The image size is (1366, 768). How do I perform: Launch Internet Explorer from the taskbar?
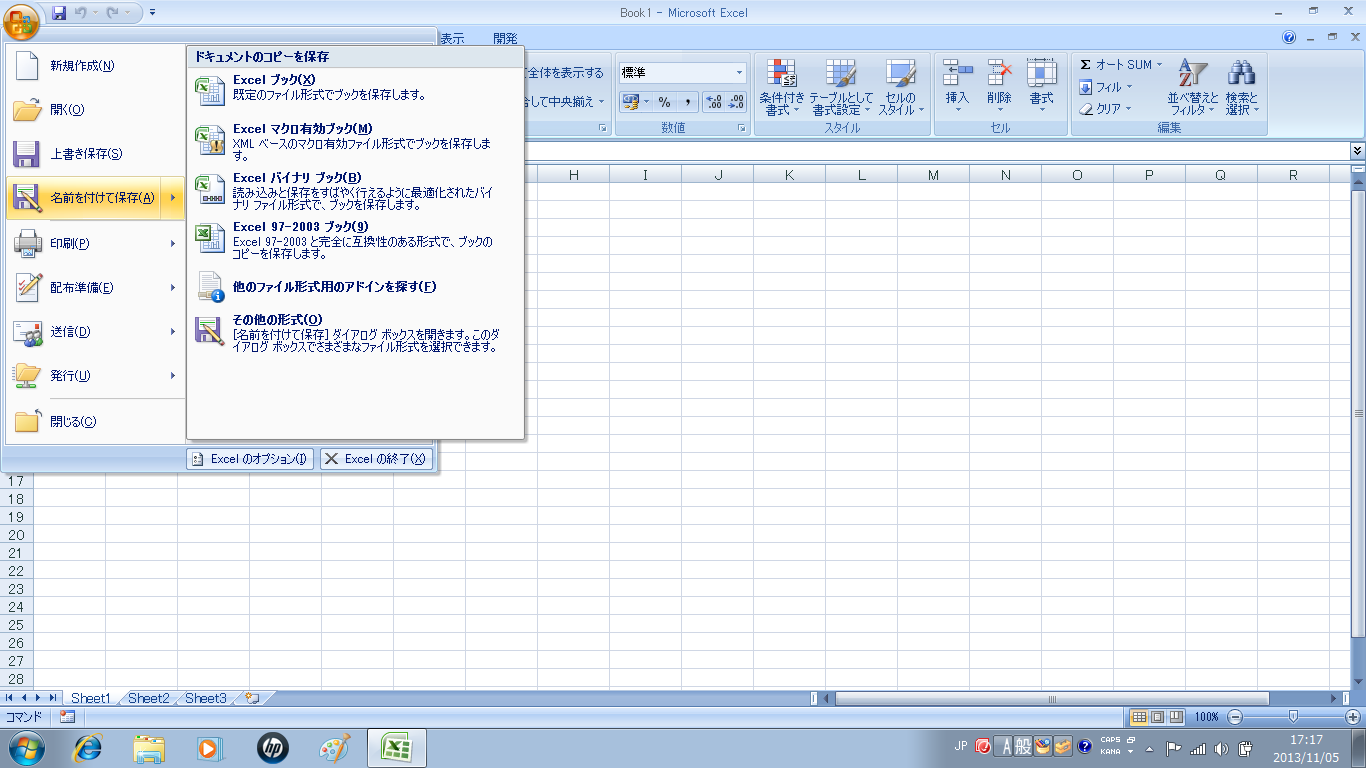click(89, 747)
